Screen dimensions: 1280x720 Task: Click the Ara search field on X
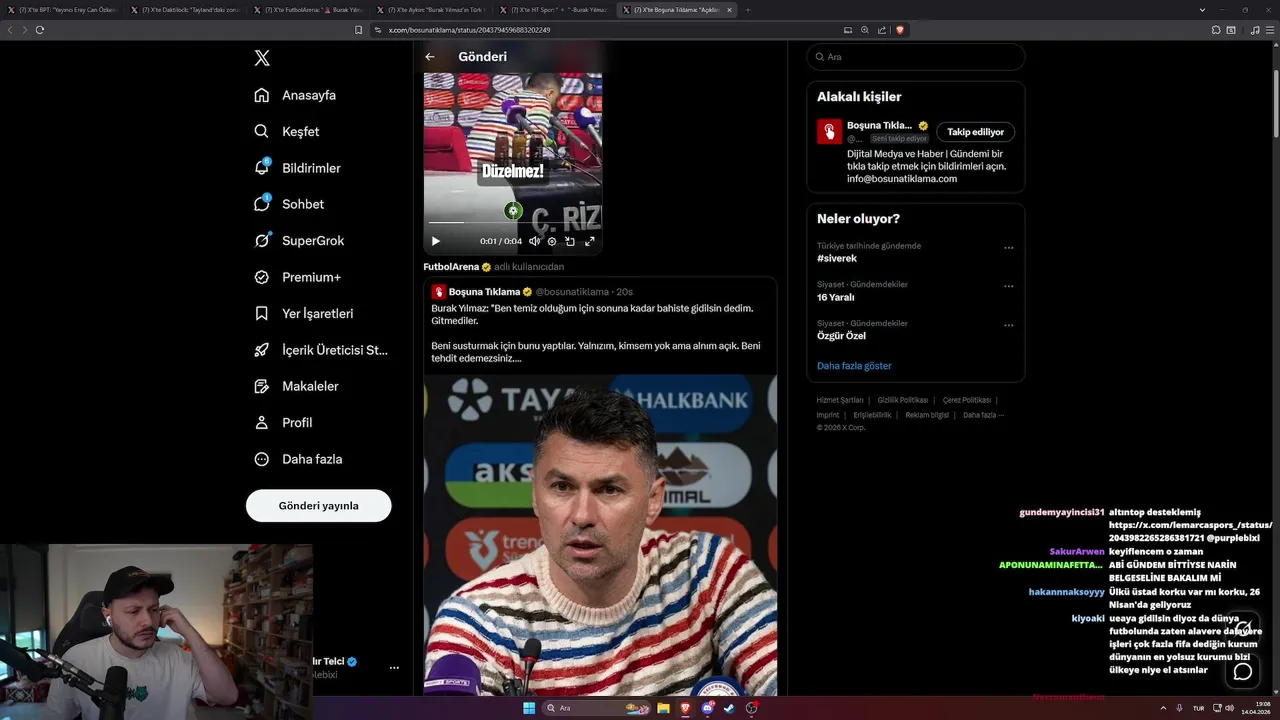(915, 57)
